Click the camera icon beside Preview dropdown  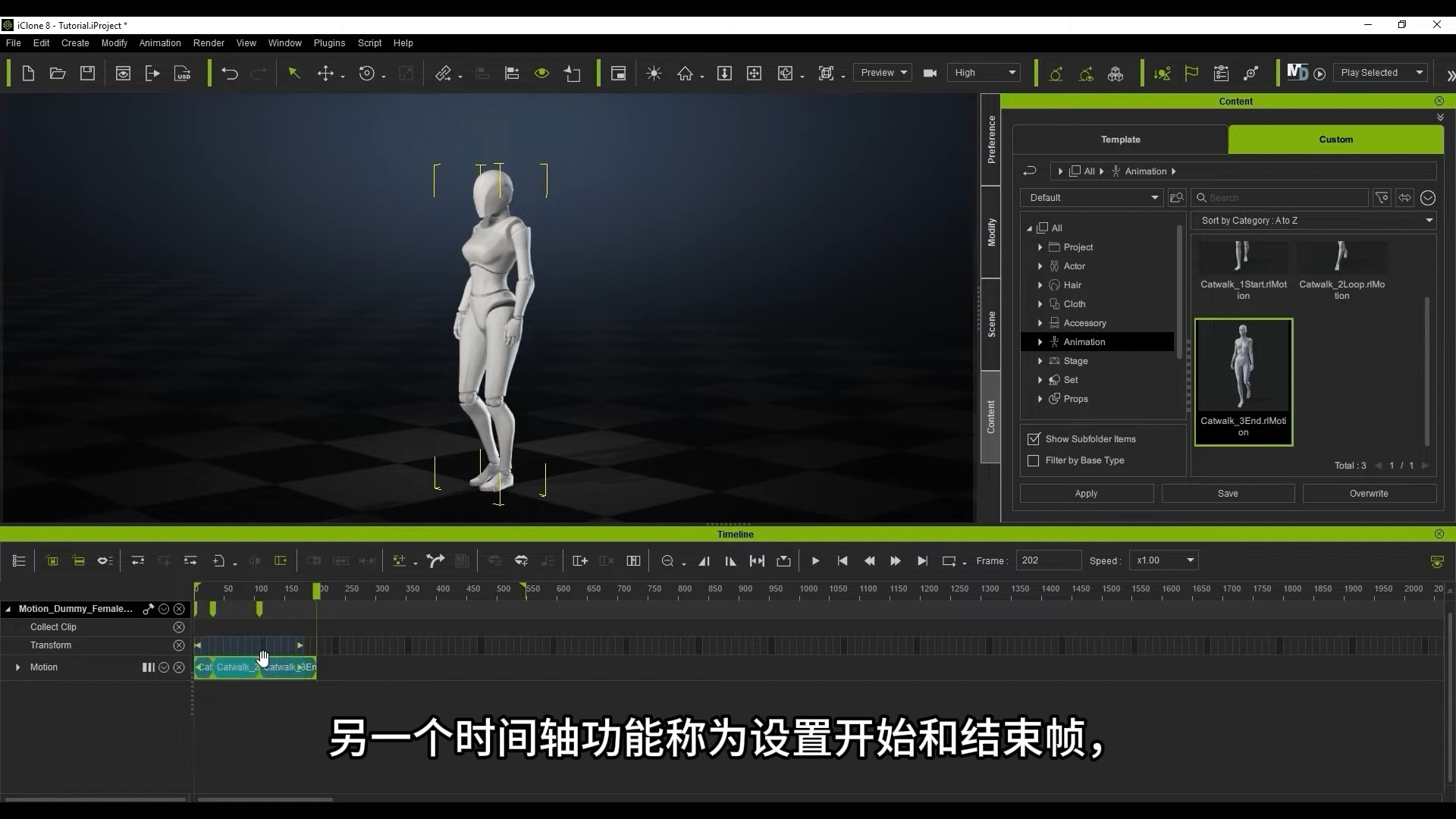click(930, 74)
